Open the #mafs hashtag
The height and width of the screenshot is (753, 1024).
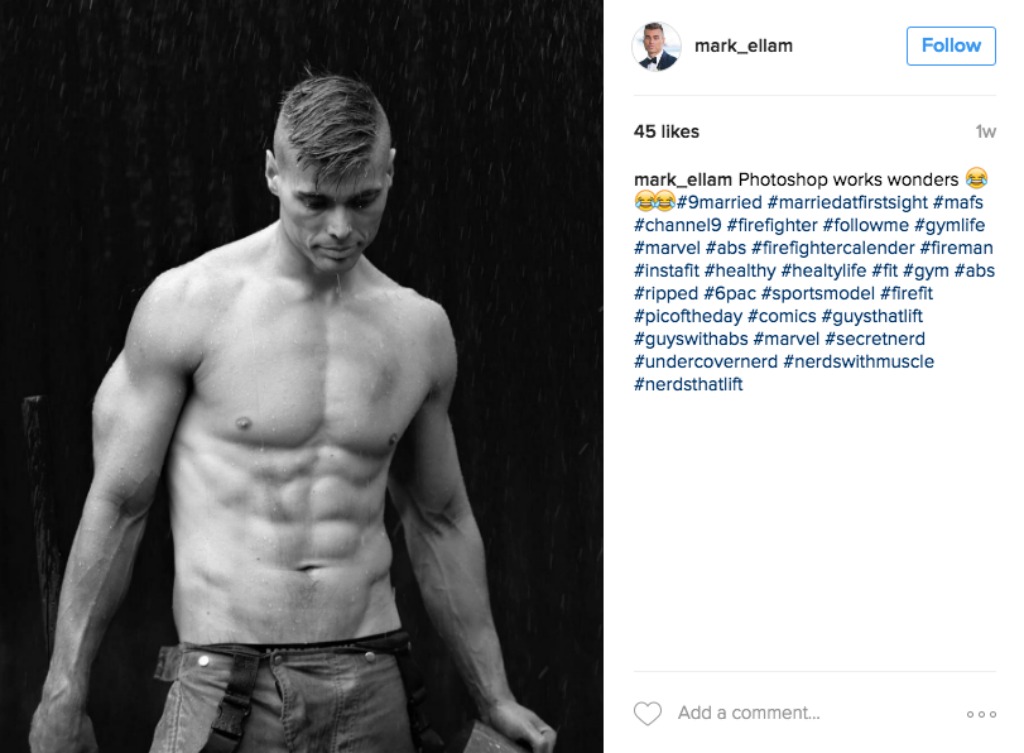pos(958,202)
